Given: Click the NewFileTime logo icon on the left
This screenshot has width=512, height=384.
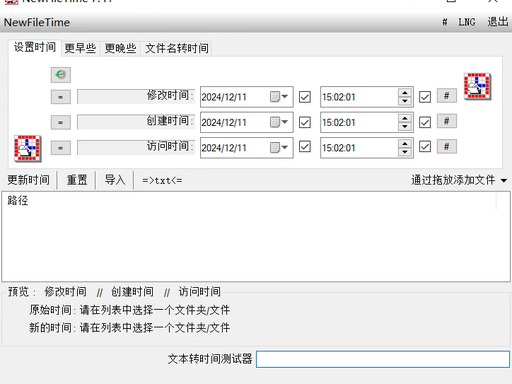Looking at the screenshot, I should (28, 148).
